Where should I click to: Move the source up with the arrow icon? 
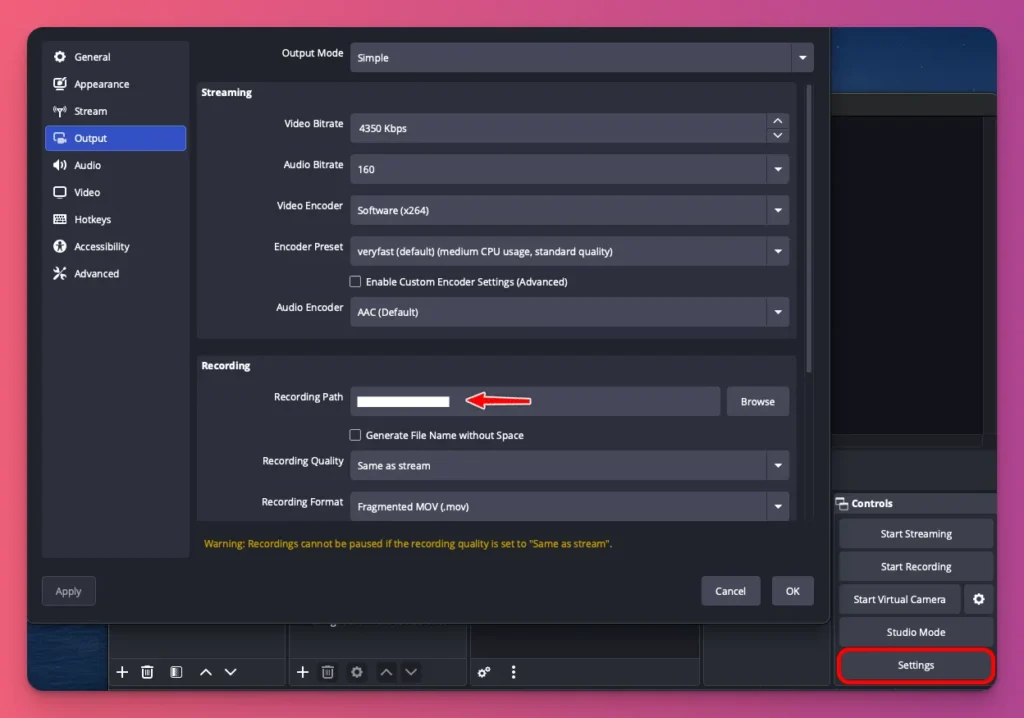tap(385, 672)
